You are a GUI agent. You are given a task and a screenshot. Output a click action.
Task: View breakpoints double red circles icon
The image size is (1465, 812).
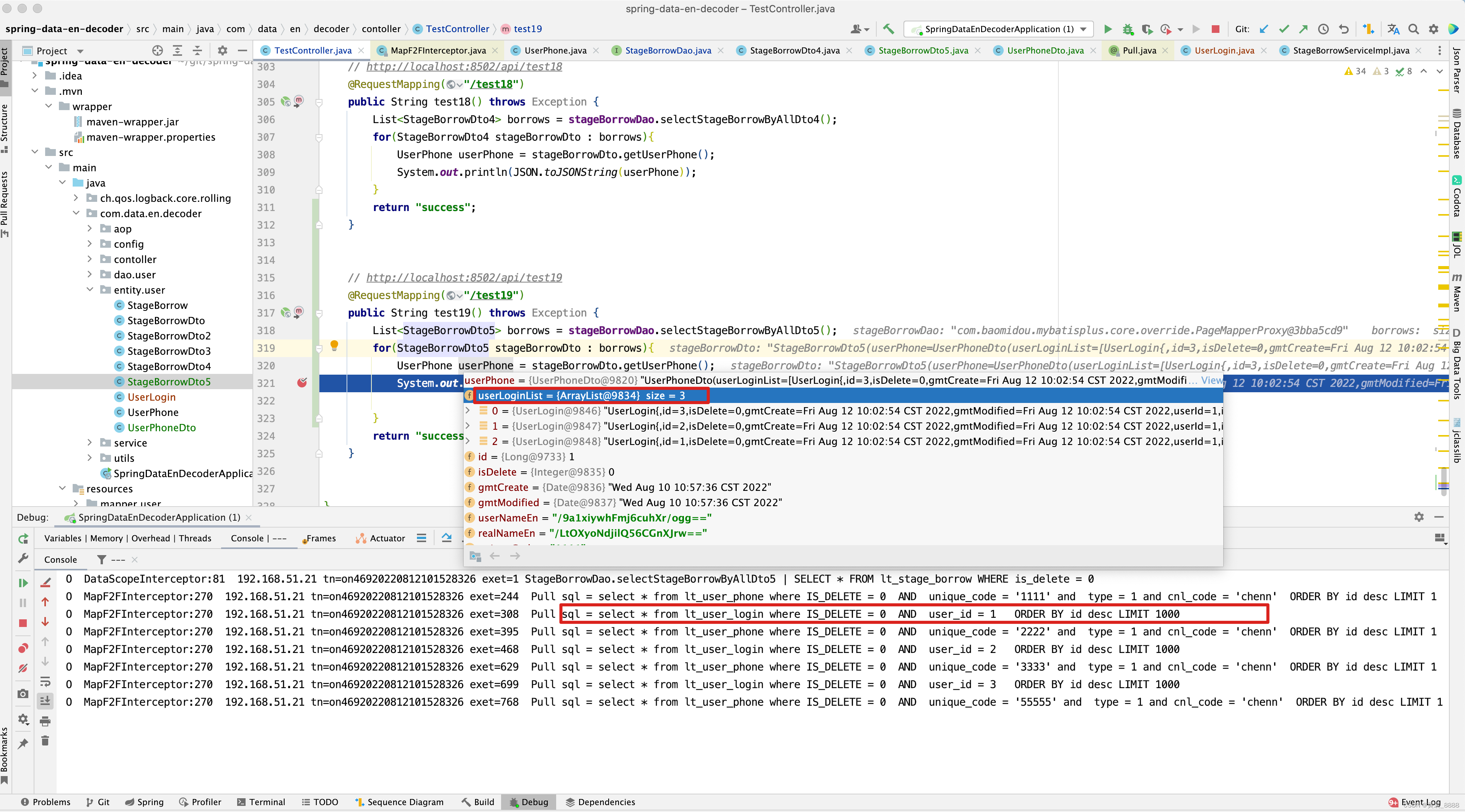point(23,648)
